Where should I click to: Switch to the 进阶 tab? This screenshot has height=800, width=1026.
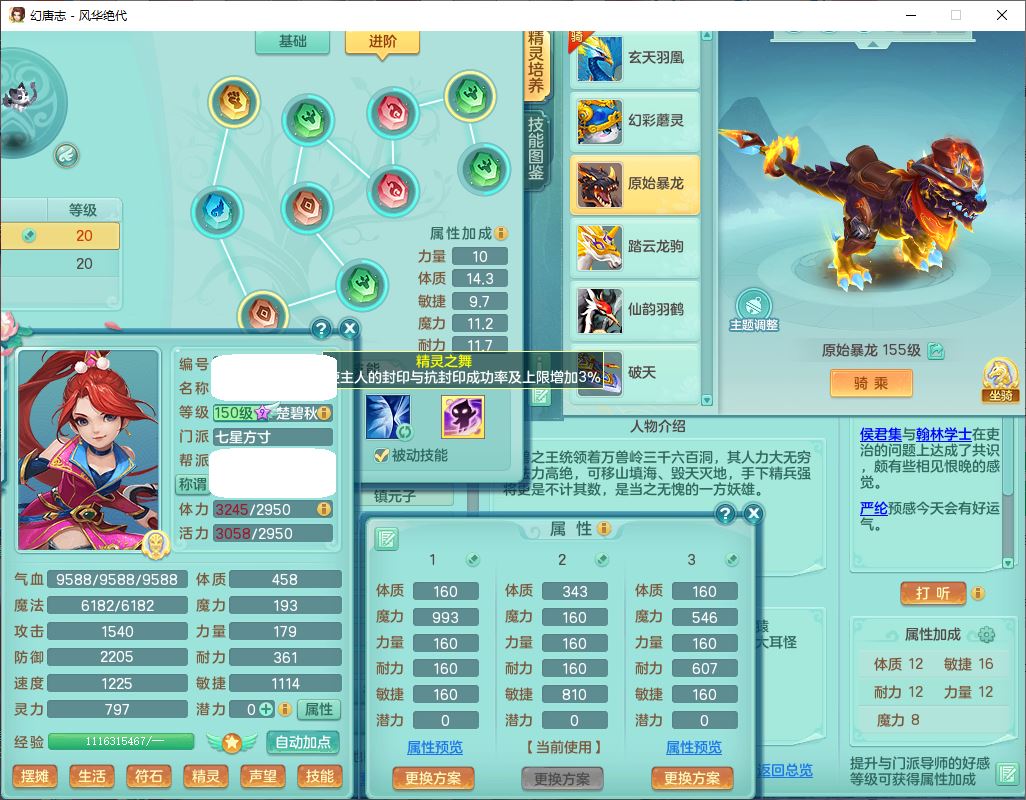click(382, 41)
